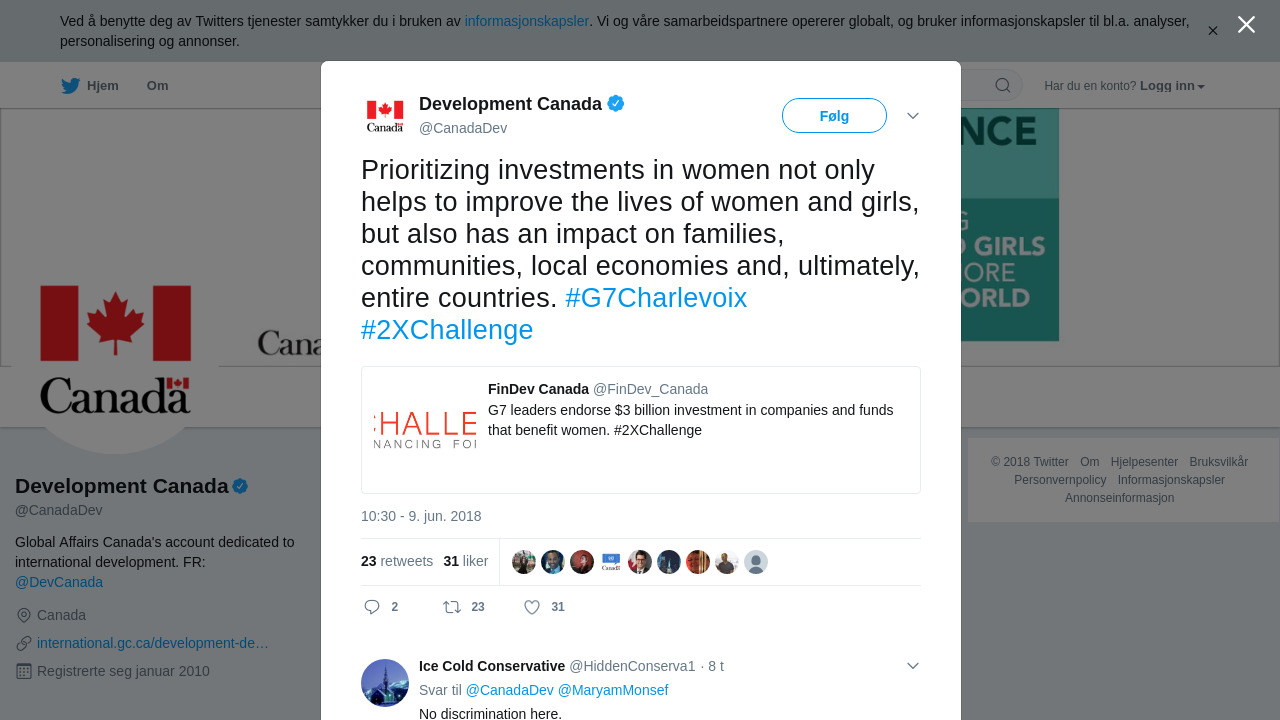Open the informasjonskapsler link in banner
The width and height of the screenshot is (1280, 720).
coord(526,21)
